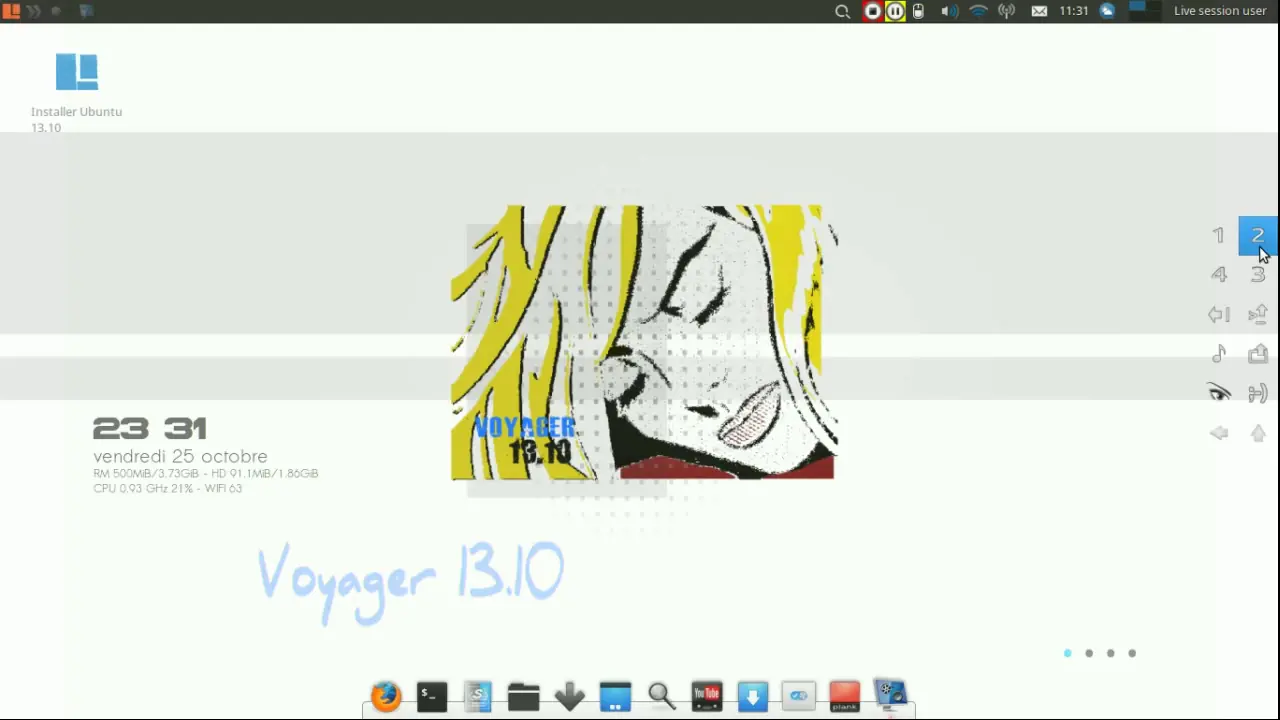
Task: Select the first blue page indicator dot
Action: (1068, 653)
